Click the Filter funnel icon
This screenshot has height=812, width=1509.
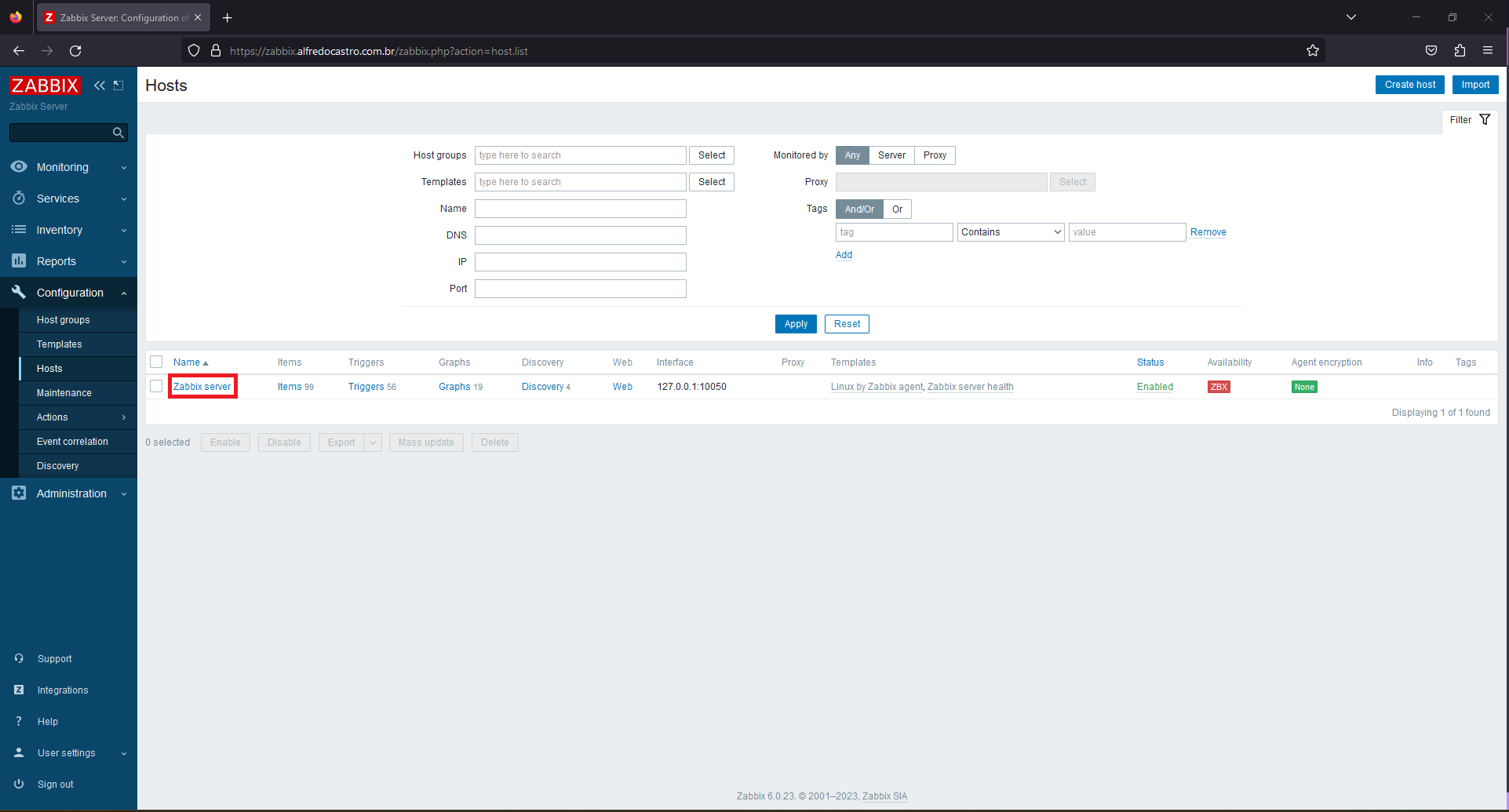pos(1485,120)
